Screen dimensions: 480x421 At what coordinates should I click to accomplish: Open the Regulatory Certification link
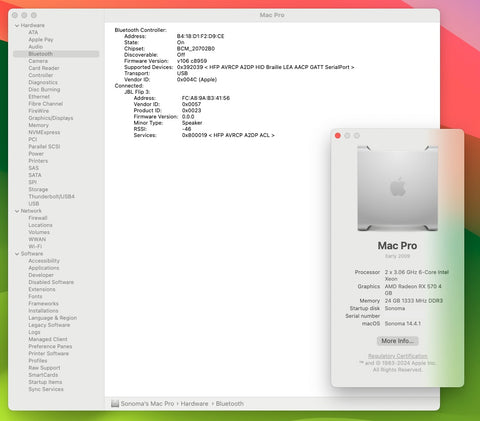click(397, 356)
